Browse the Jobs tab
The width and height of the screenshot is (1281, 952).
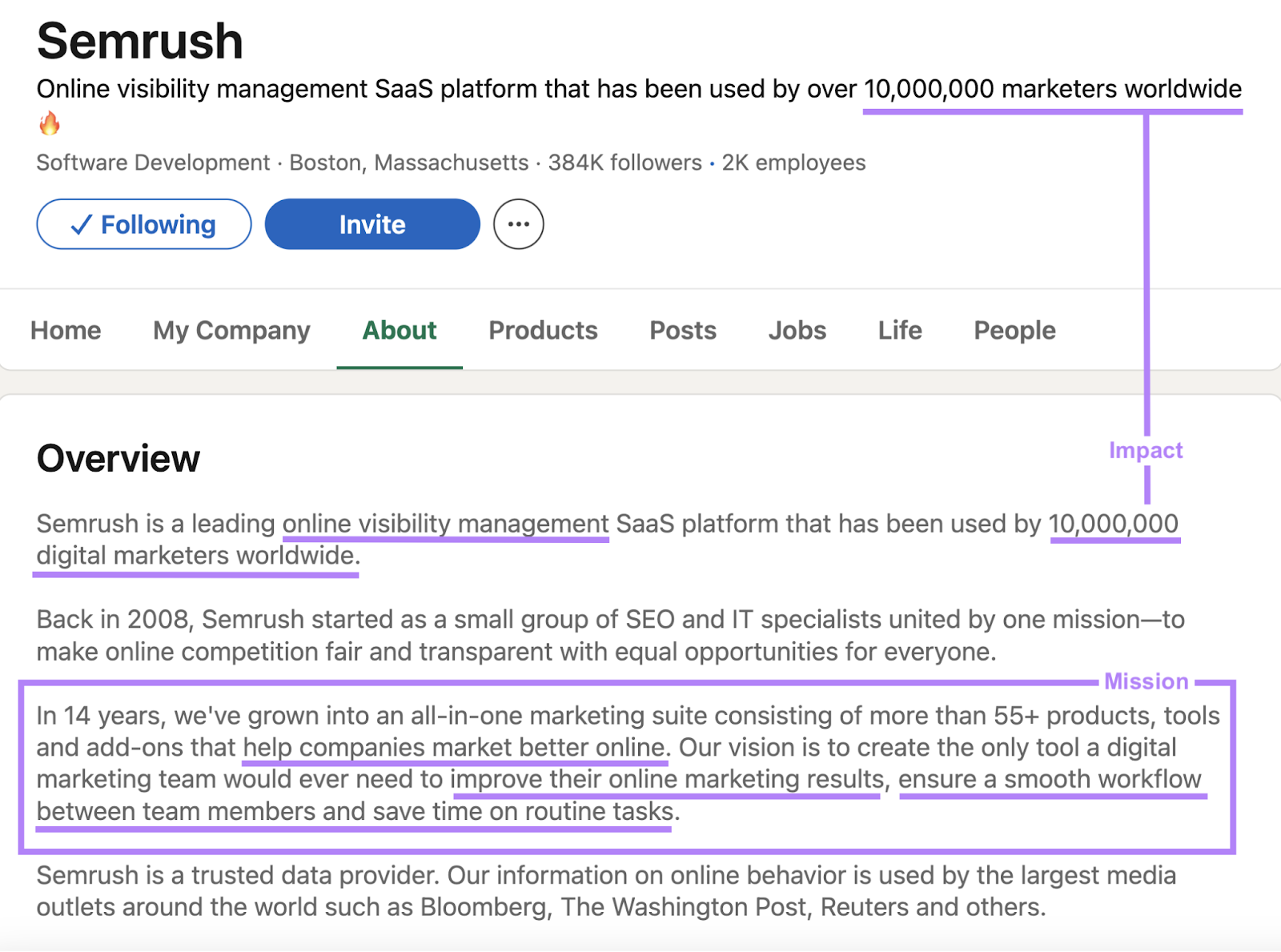[x=797, y=330]
